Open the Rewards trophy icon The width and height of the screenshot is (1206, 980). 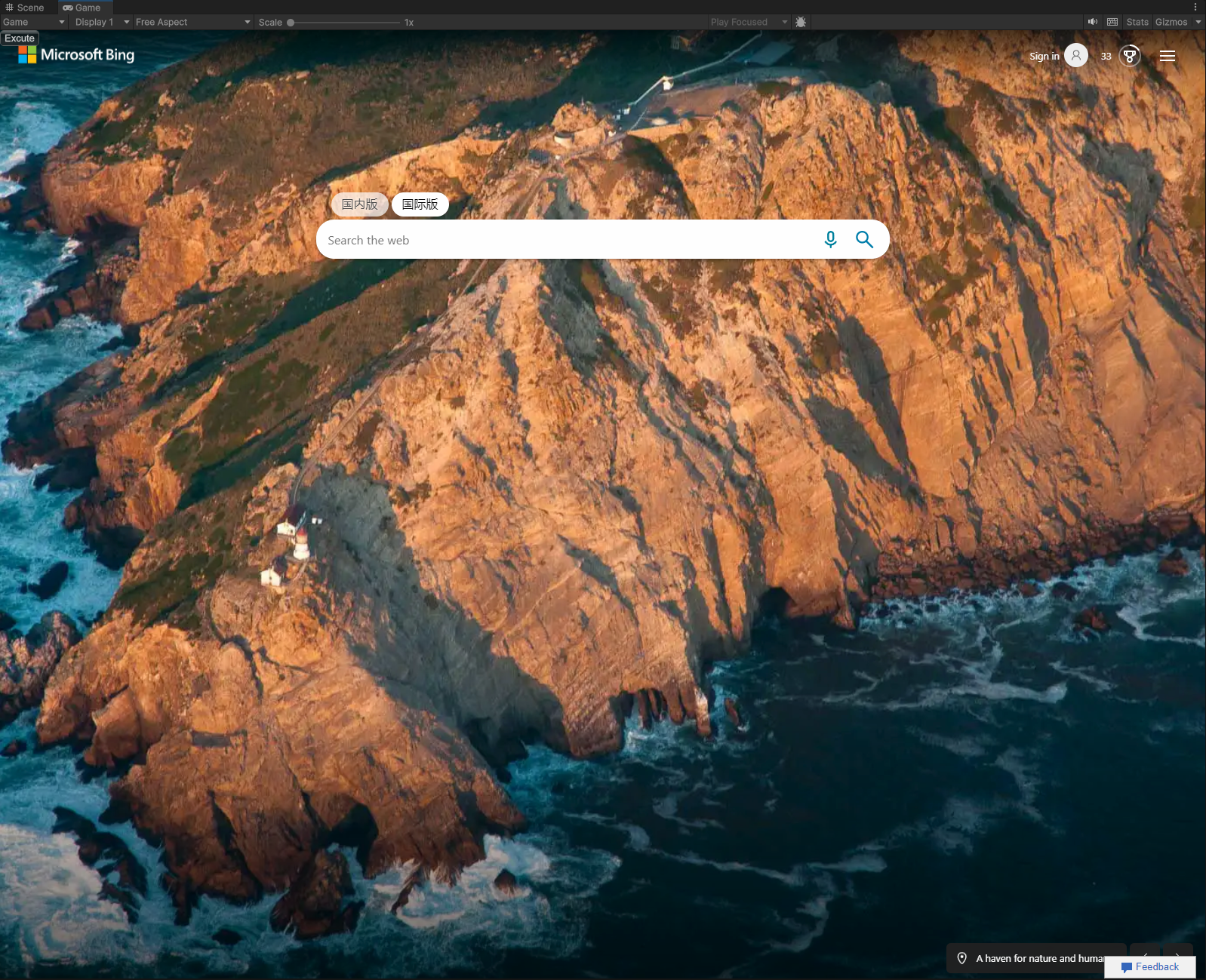coord(1129,56)
